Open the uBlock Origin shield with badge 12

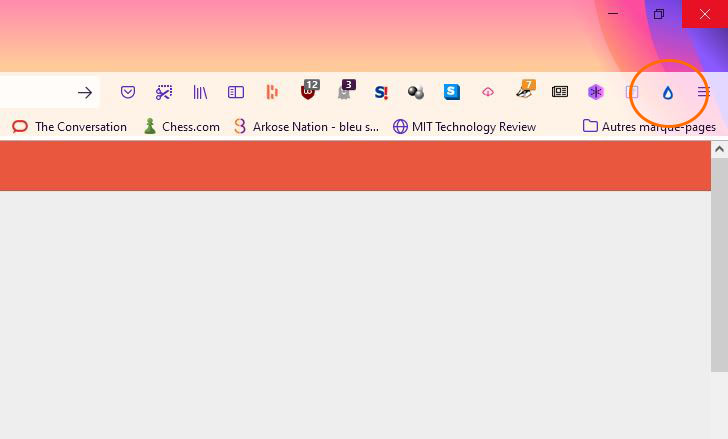(310, 90)
